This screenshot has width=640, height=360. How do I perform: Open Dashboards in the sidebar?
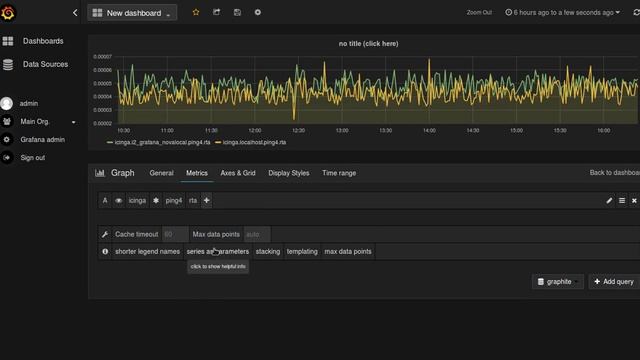[x=43, y=41]
